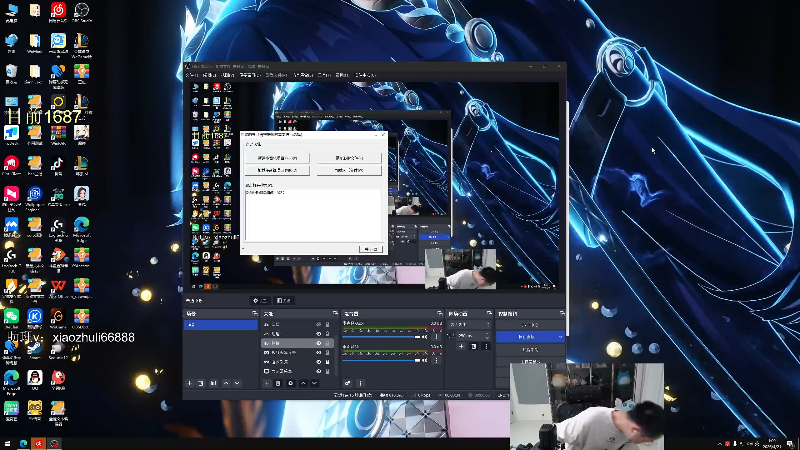
Task: Click Filters button above Sources panel
Action: click(x=284, y=301)
